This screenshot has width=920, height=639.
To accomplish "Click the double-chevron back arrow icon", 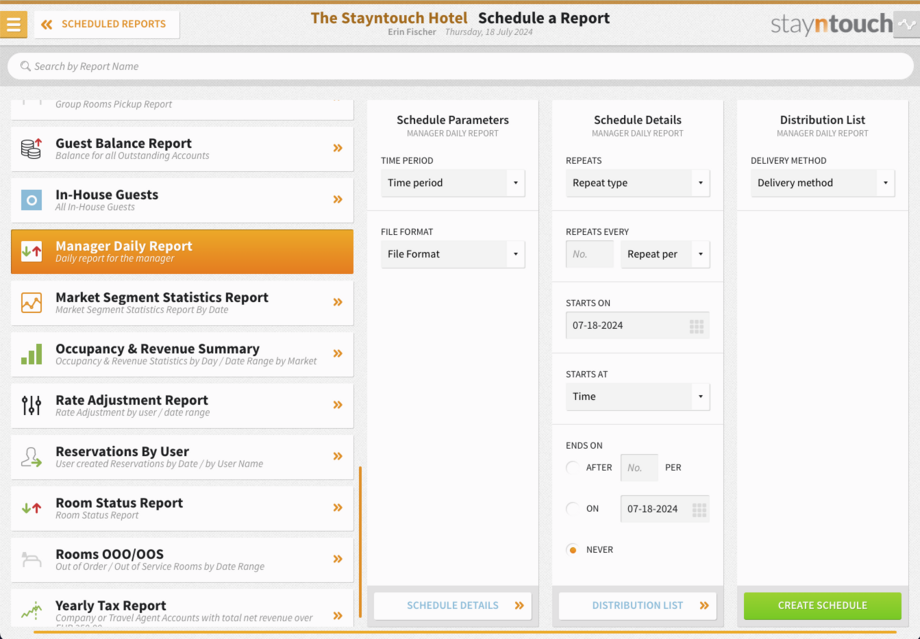I will pos(47,24).
